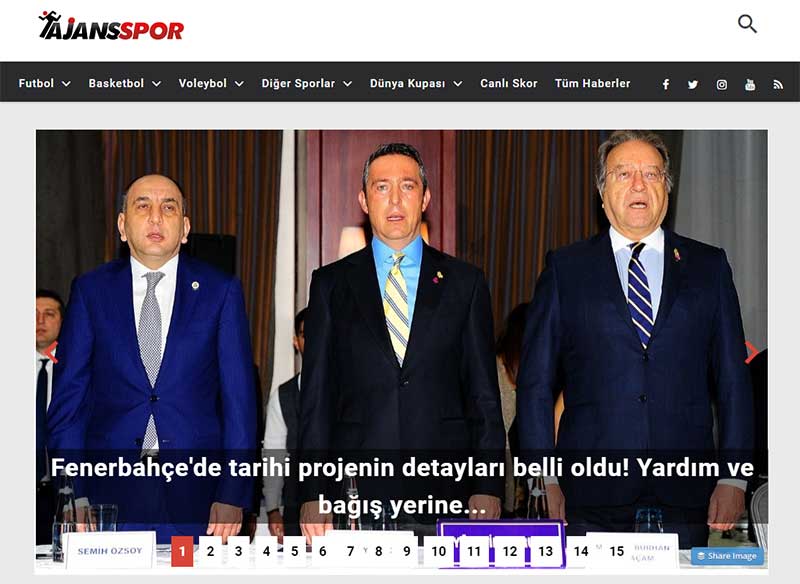
Task: Open the Futbol menu item
Action: 36,83
